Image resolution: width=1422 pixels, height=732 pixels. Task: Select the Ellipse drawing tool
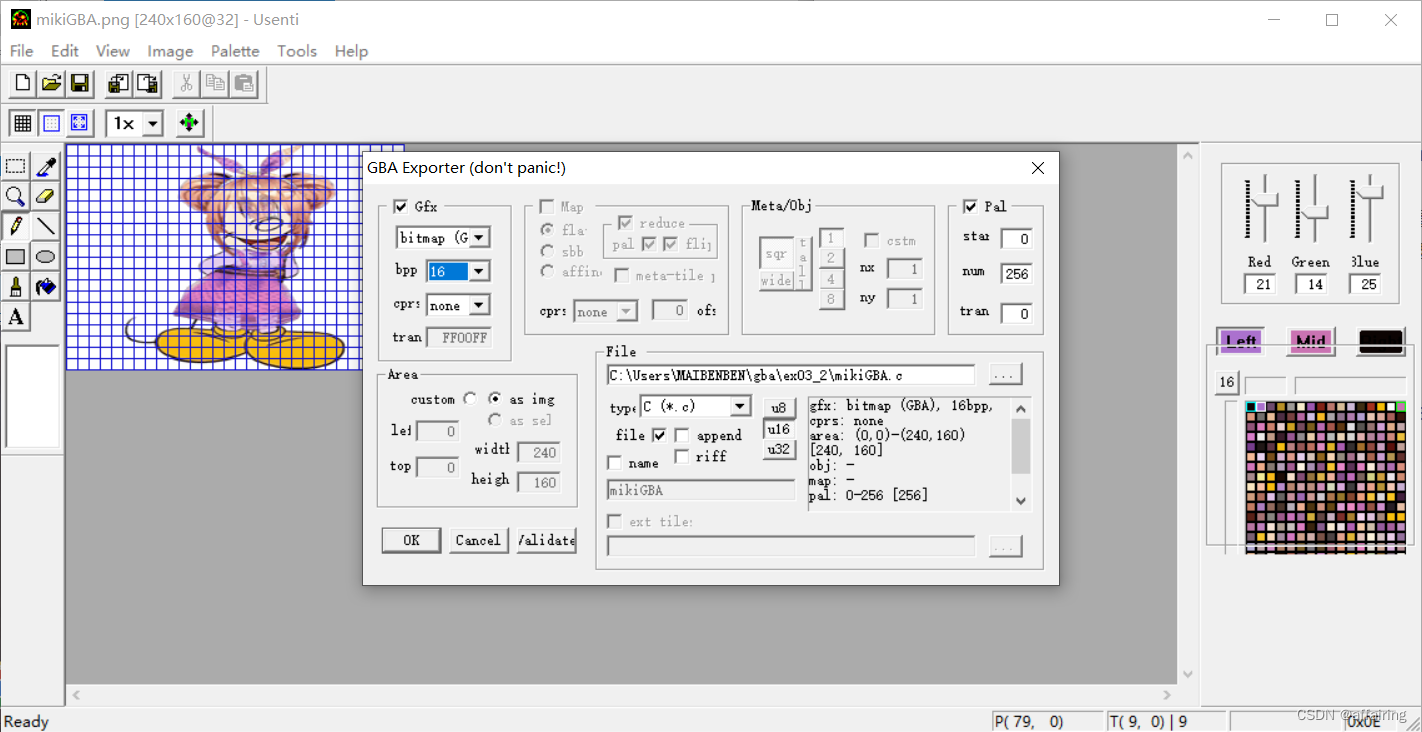click(45, 257)
